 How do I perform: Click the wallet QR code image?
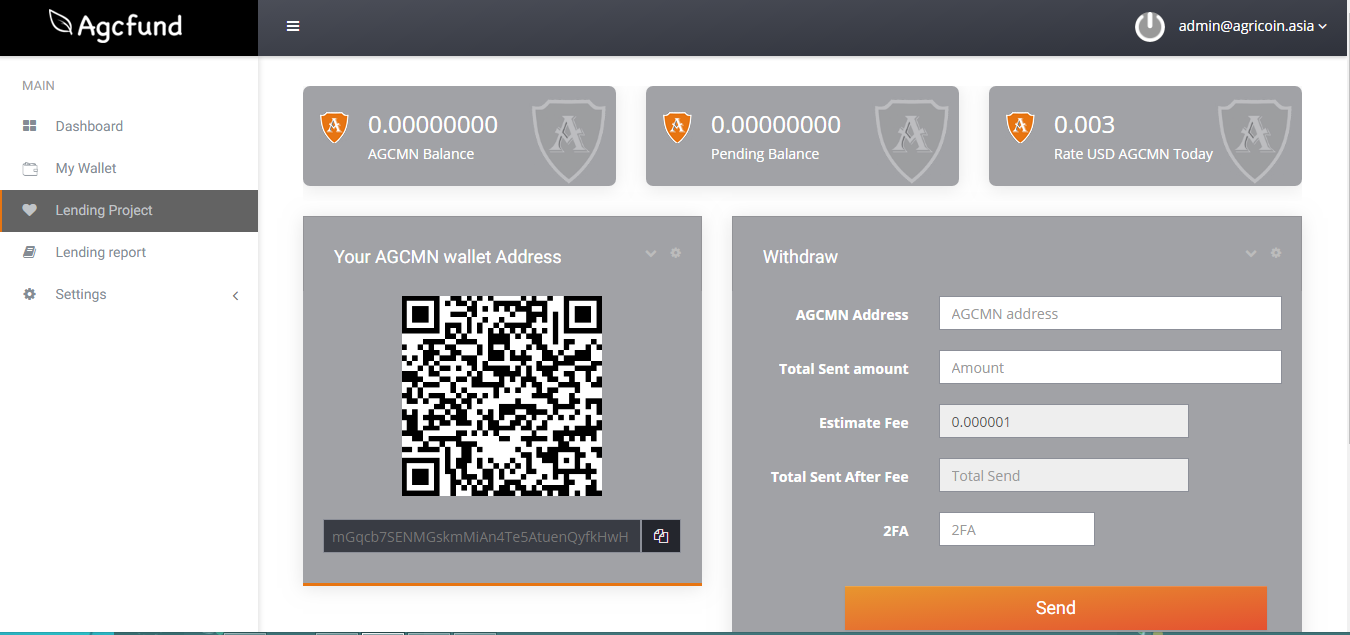click(502, 396)
